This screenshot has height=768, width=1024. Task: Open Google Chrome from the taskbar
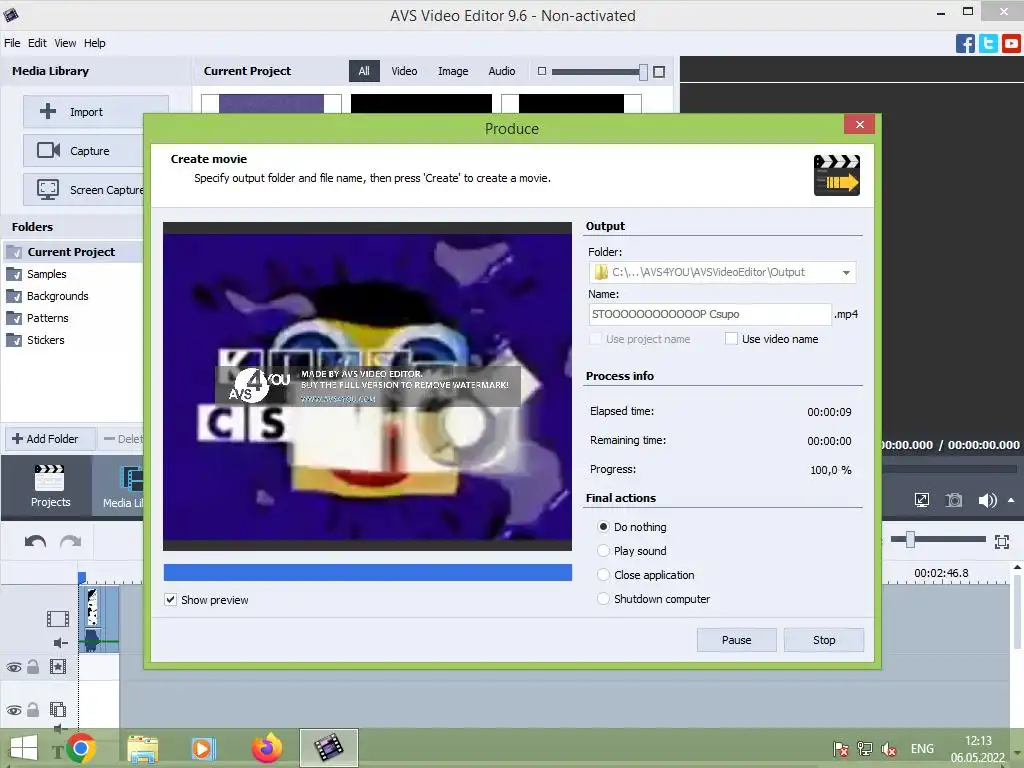80,748
